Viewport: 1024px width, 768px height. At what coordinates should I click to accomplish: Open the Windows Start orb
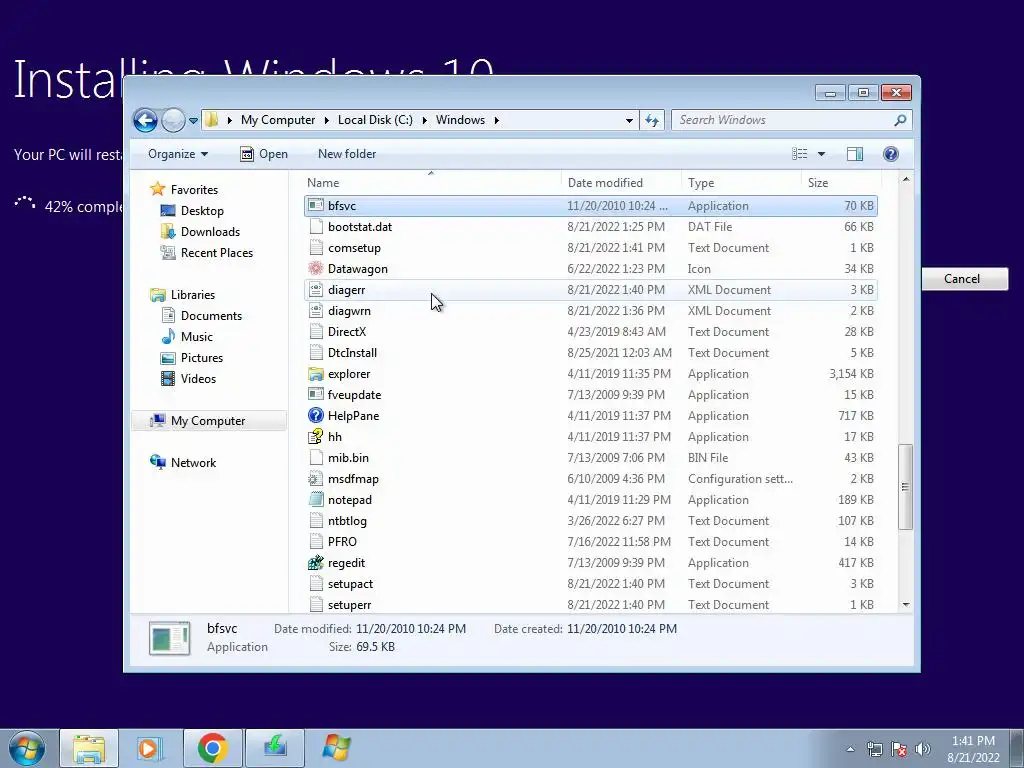click(27, 748)
